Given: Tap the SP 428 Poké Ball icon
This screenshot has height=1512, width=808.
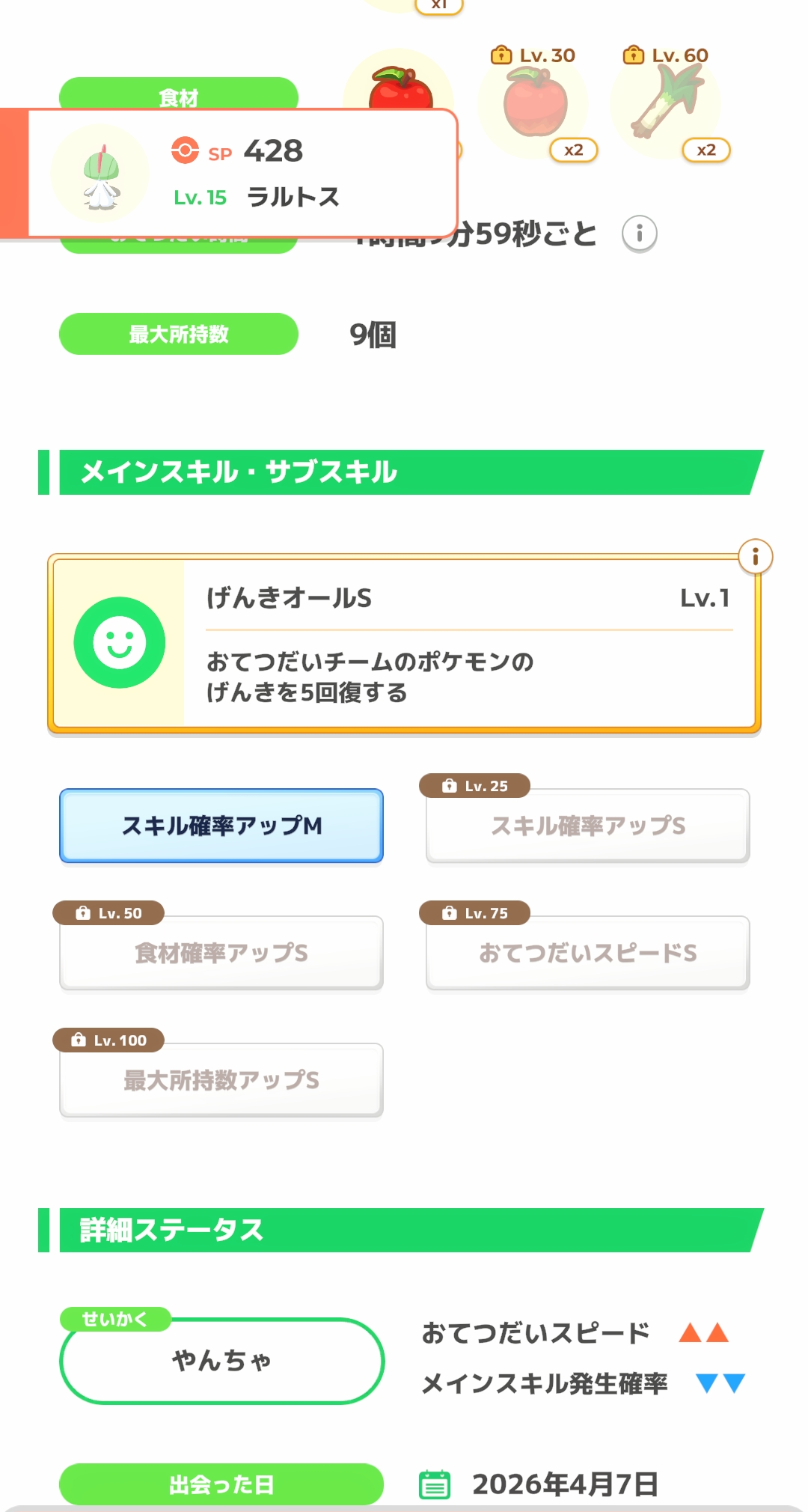Looking at the screenshot, I should click(x=185, y=150).
